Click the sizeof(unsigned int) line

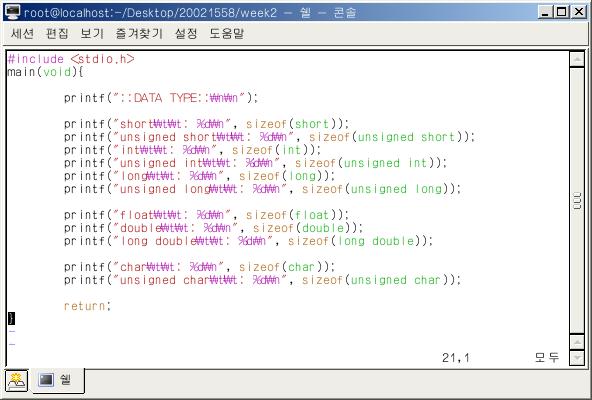(256, 163)
